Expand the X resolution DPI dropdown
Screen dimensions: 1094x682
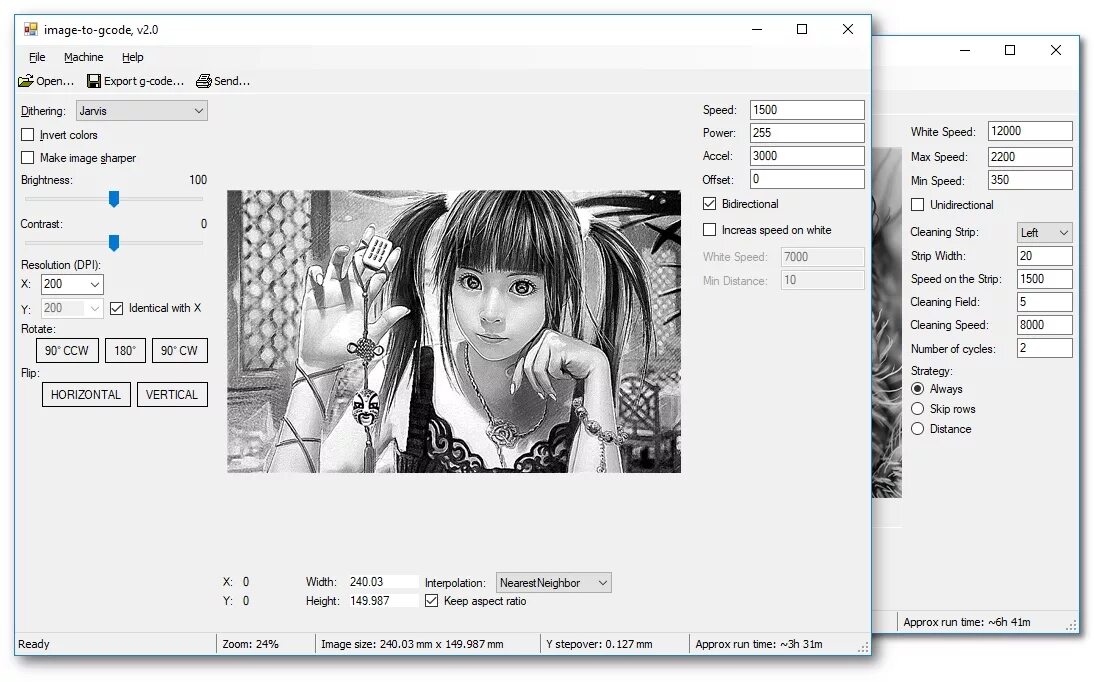tap(95, 284)
